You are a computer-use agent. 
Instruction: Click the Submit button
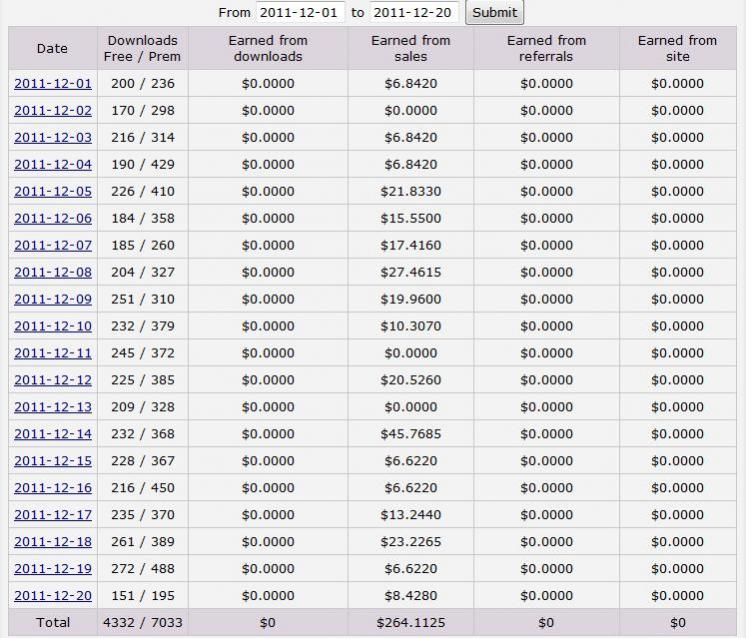pyautogui.click(x=494, y=12)
